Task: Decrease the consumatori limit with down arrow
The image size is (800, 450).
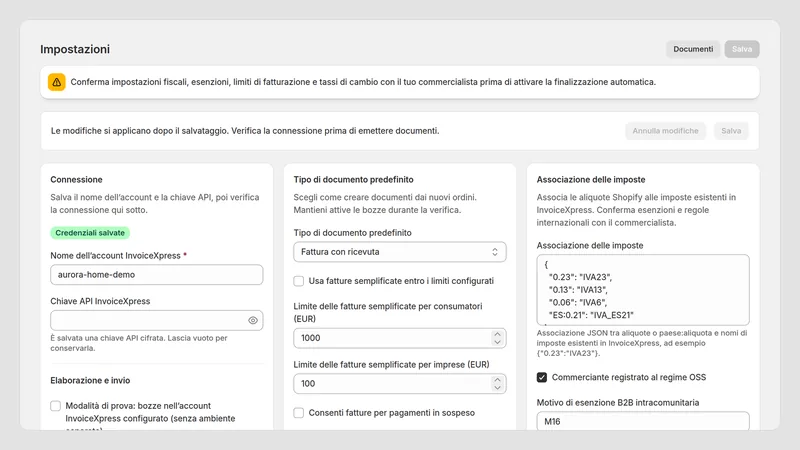Action: [497, 342]
